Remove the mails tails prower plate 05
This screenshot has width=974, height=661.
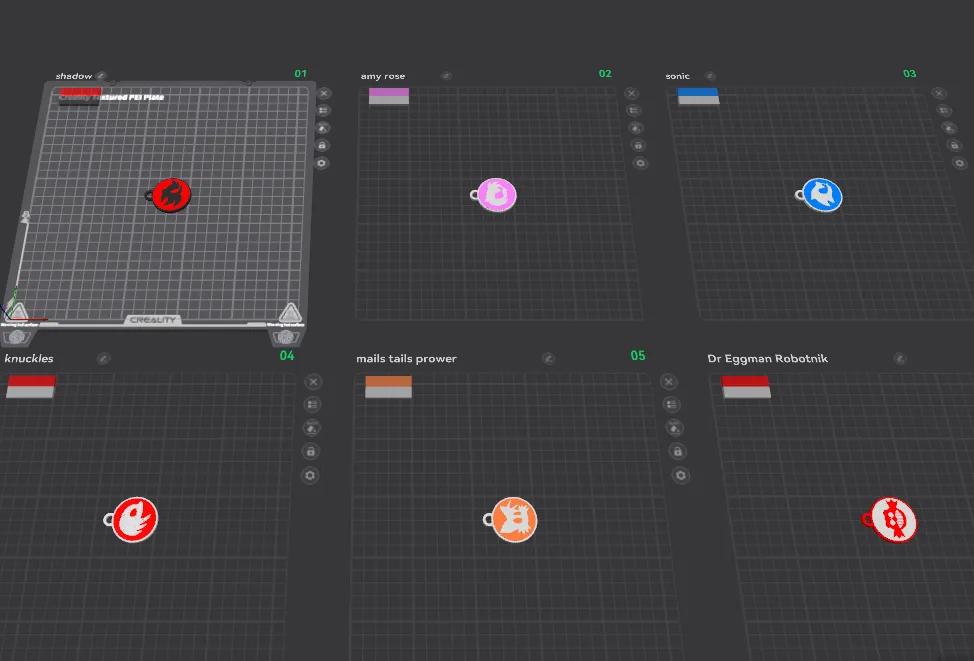coord(668,381)
